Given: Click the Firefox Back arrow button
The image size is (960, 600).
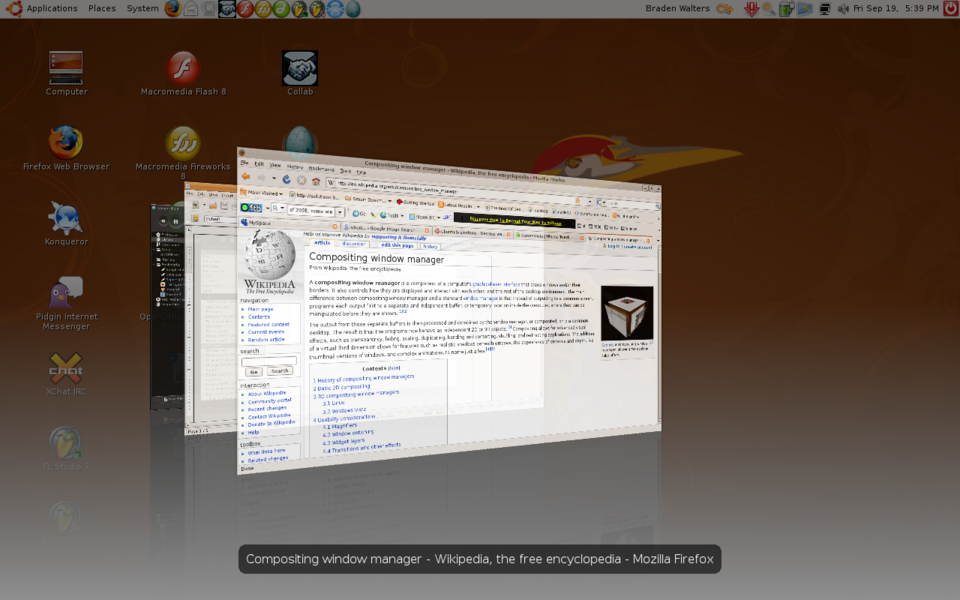Looking at the screenshot, I should tap(246, 176).
